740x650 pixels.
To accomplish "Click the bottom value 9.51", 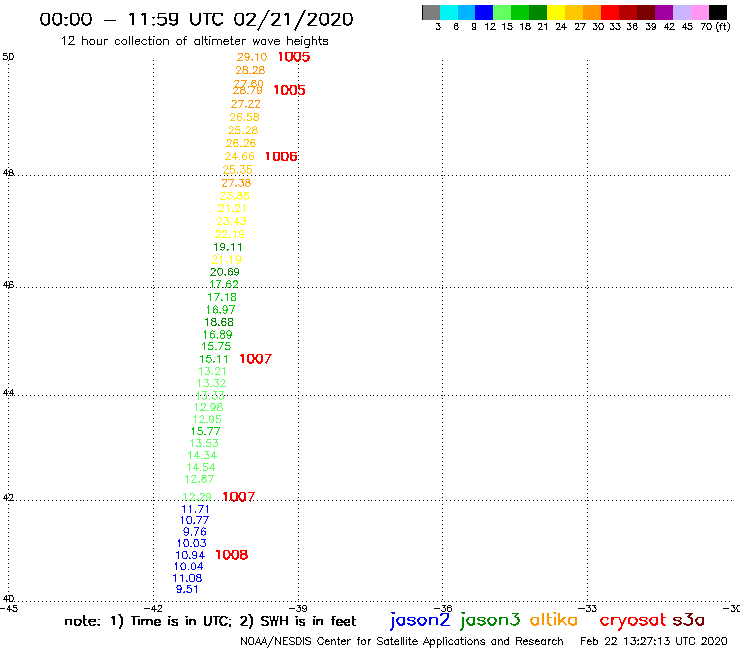I will click(x=187, y=590).
